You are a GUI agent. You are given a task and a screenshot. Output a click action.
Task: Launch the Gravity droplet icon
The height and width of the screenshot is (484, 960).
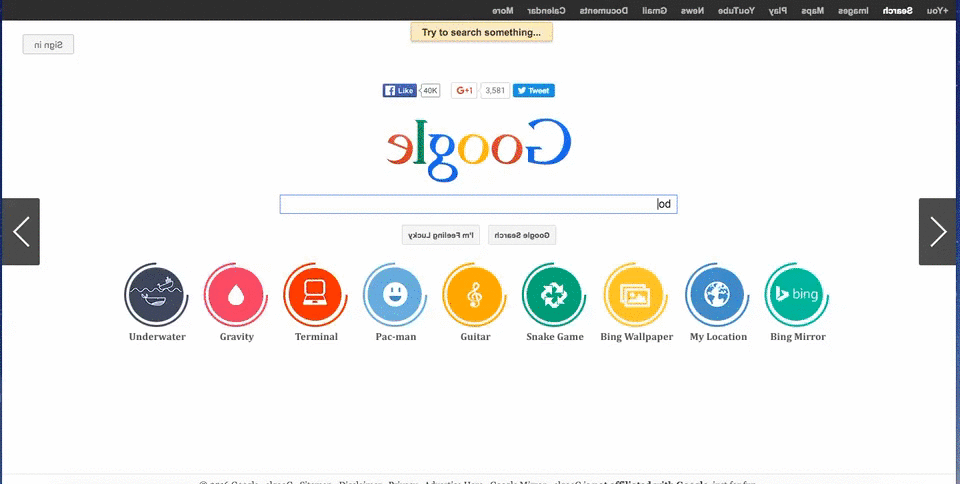coord(236,296)
